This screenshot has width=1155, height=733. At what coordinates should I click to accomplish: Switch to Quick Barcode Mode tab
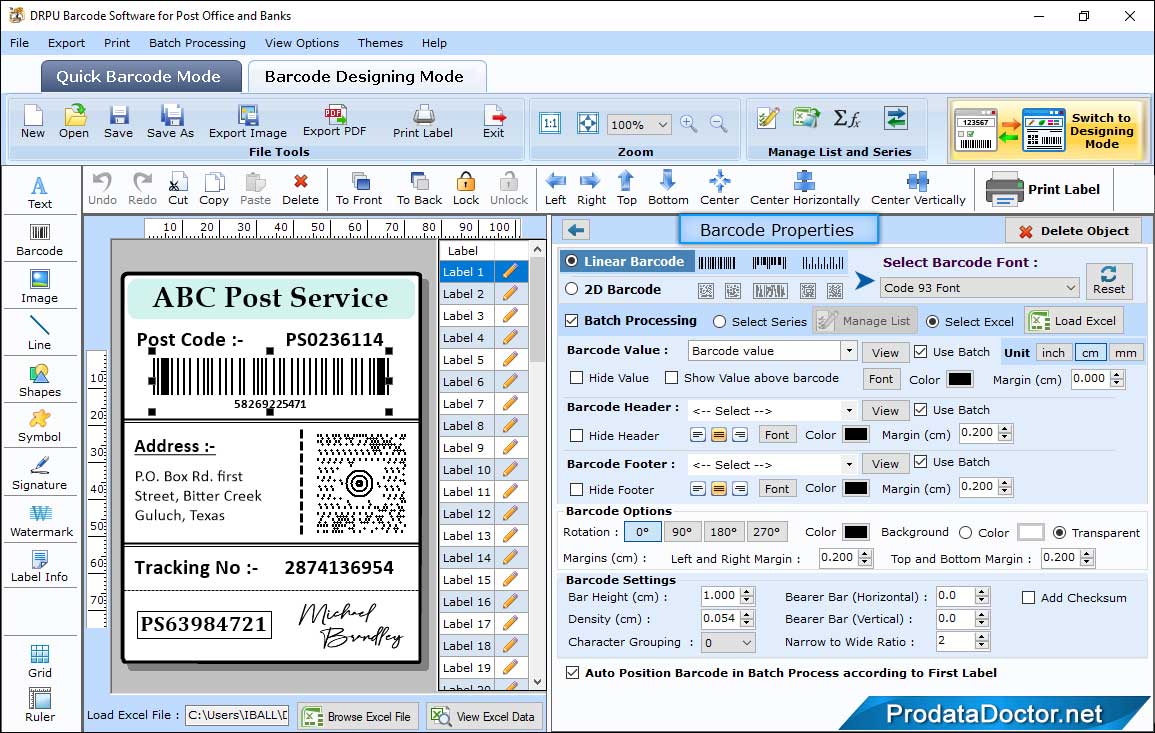[x=141, y=77]
